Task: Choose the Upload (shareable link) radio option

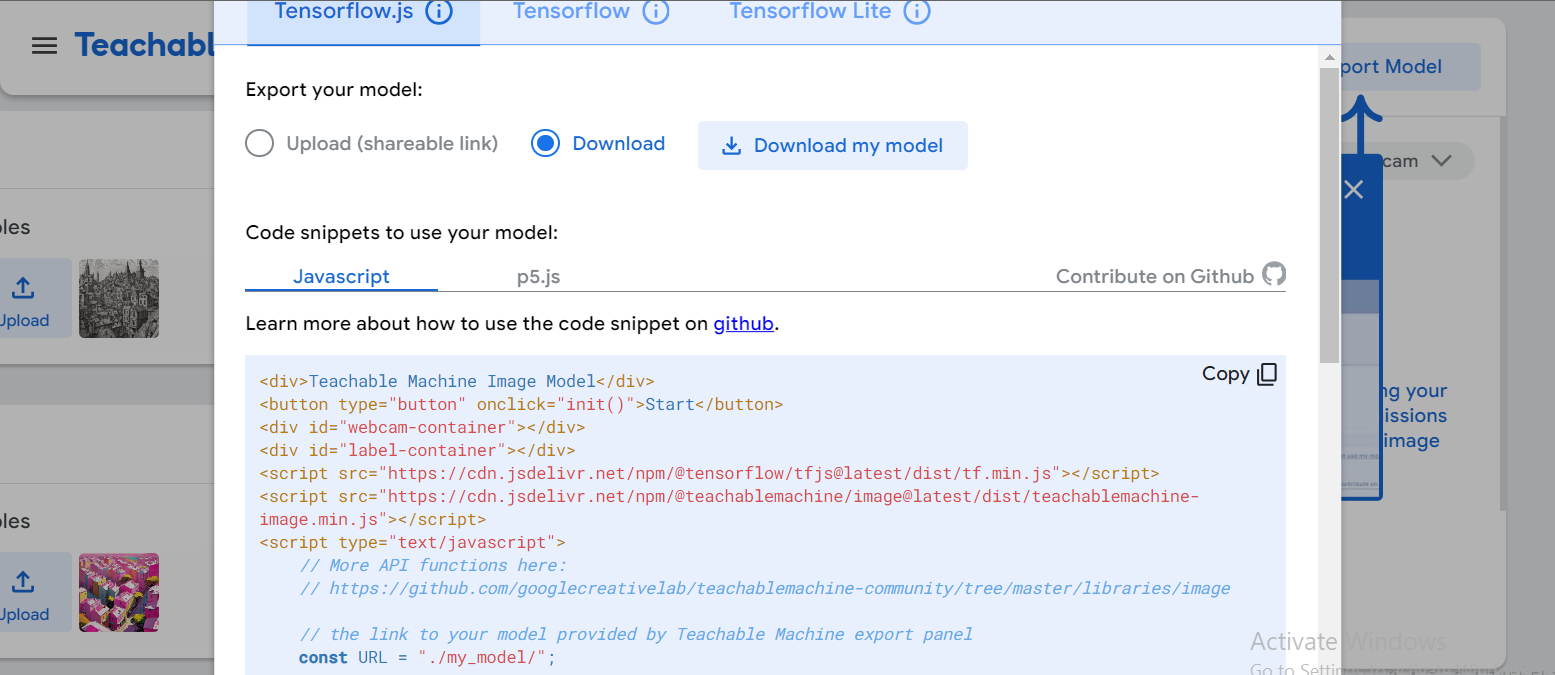Action: 372,144
